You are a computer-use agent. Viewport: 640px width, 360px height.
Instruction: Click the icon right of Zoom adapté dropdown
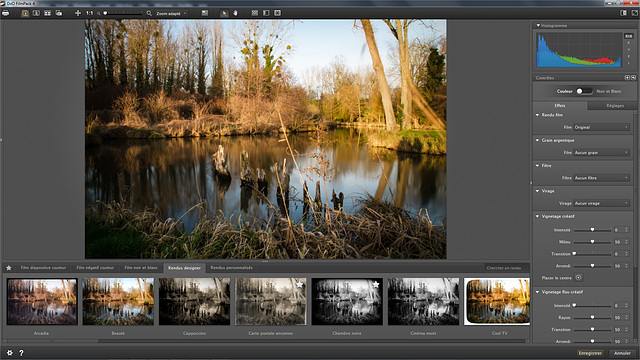tap(205, 13)
